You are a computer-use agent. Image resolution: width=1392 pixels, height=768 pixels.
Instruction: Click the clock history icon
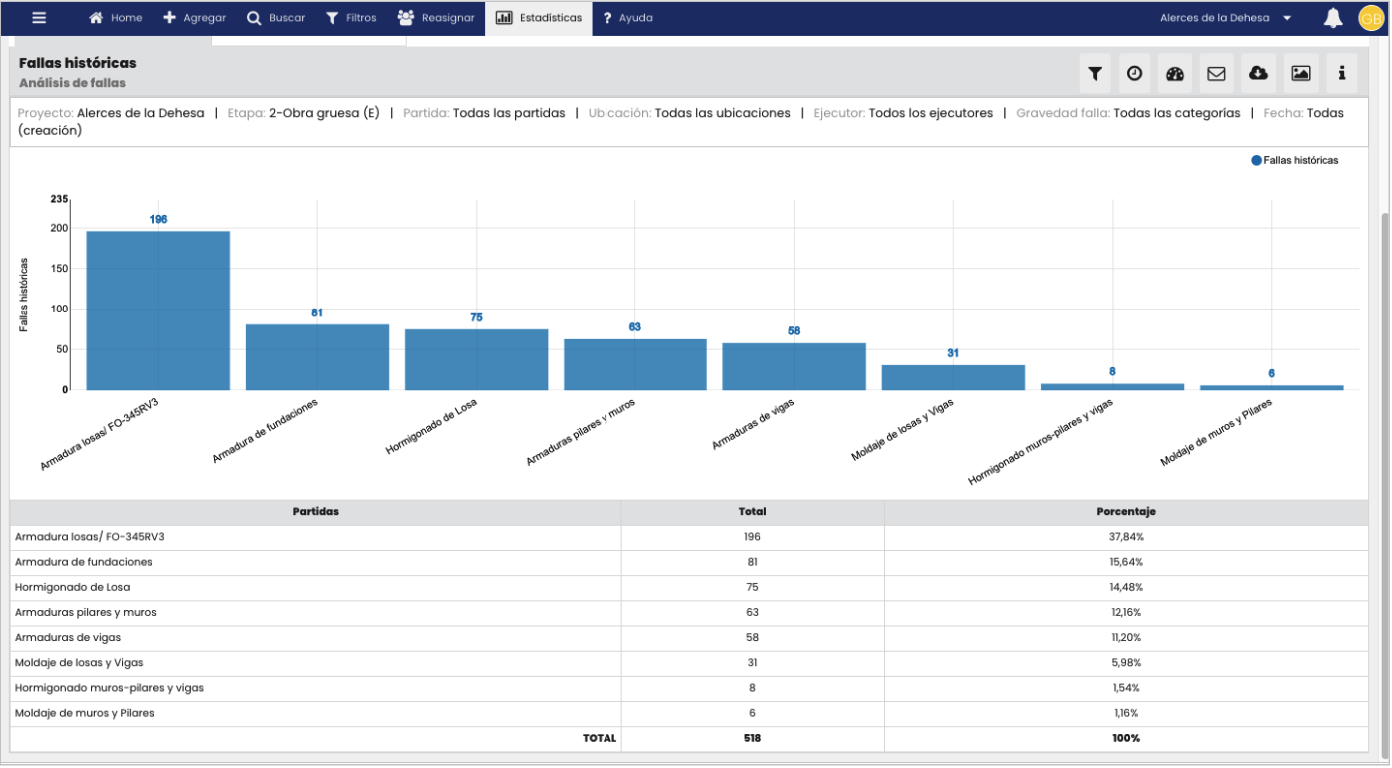(x=1135, y=73)
